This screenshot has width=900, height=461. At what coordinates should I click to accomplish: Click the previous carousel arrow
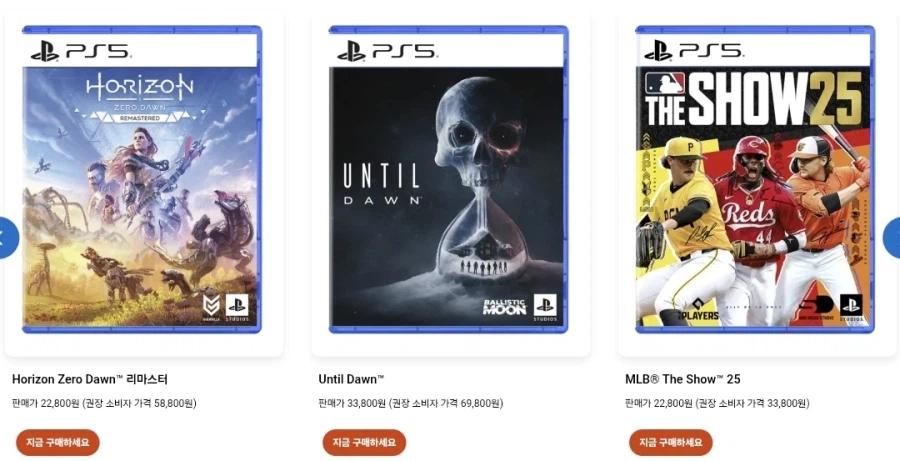[x=7, y=237]
